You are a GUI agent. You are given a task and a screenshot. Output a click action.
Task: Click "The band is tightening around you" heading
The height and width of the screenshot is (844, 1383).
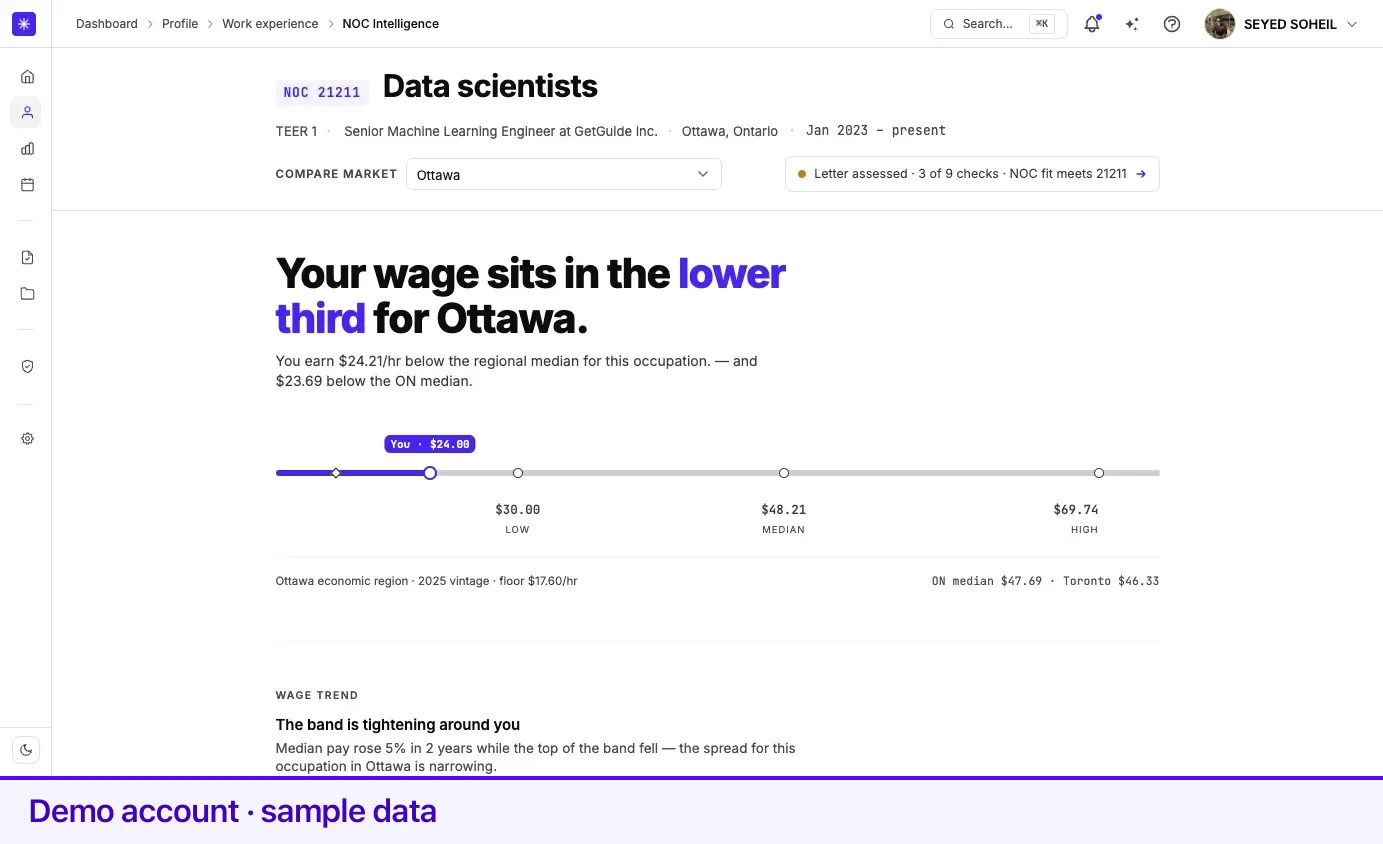point(398,725)
